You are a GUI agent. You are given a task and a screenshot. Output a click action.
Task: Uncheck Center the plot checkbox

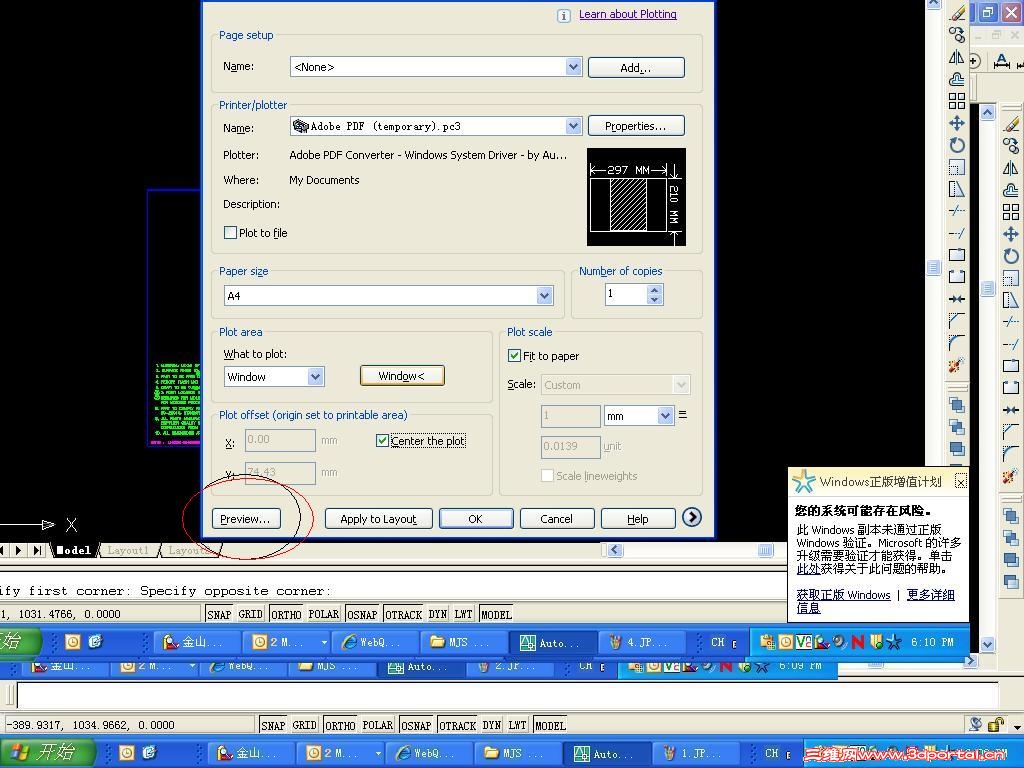pyautogui.click(x=382, y=441)
